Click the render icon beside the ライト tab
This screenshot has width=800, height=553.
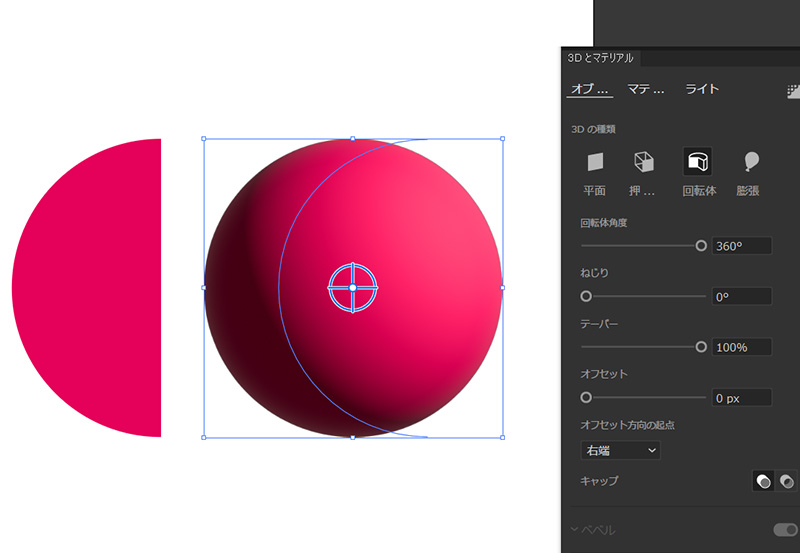pyautogui.click(x=793, y=91)
